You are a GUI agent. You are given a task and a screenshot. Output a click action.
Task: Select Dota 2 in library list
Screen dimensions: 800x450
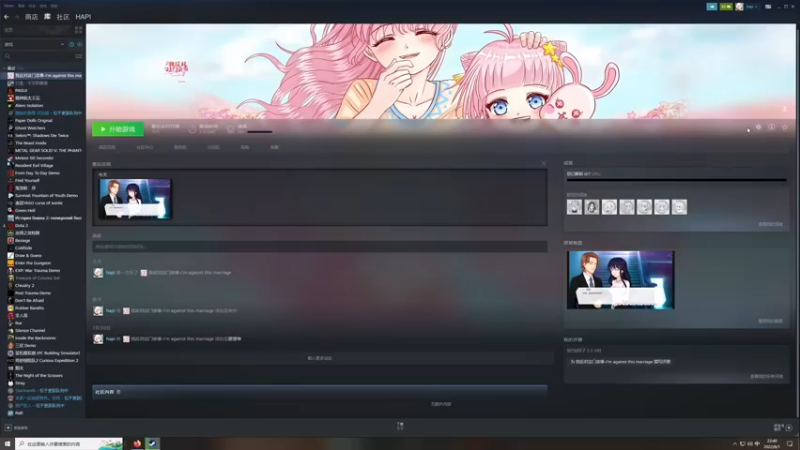click(21, 226)
